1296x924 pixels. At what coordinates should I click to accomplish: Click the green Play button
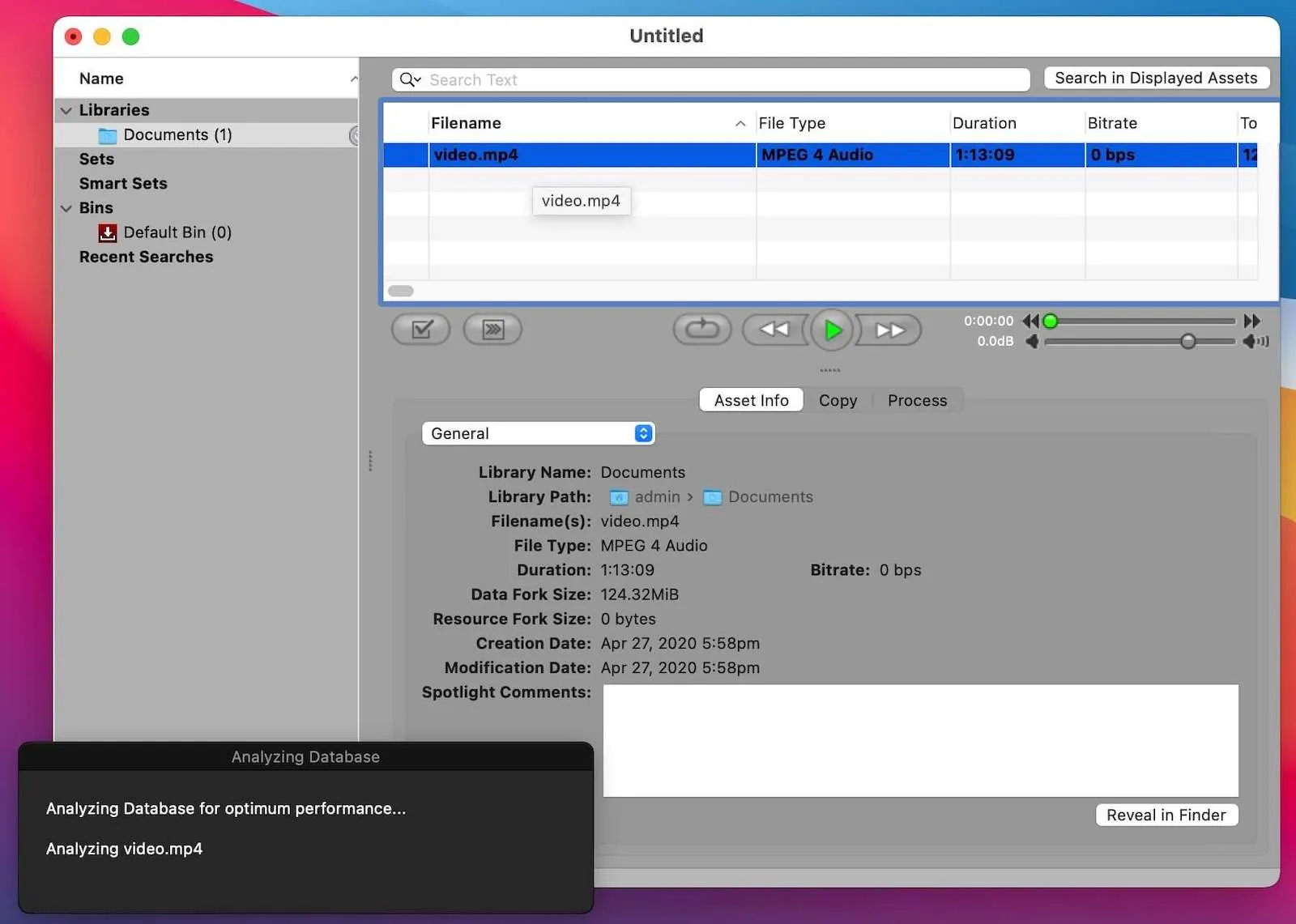click(x=832, y=330)
